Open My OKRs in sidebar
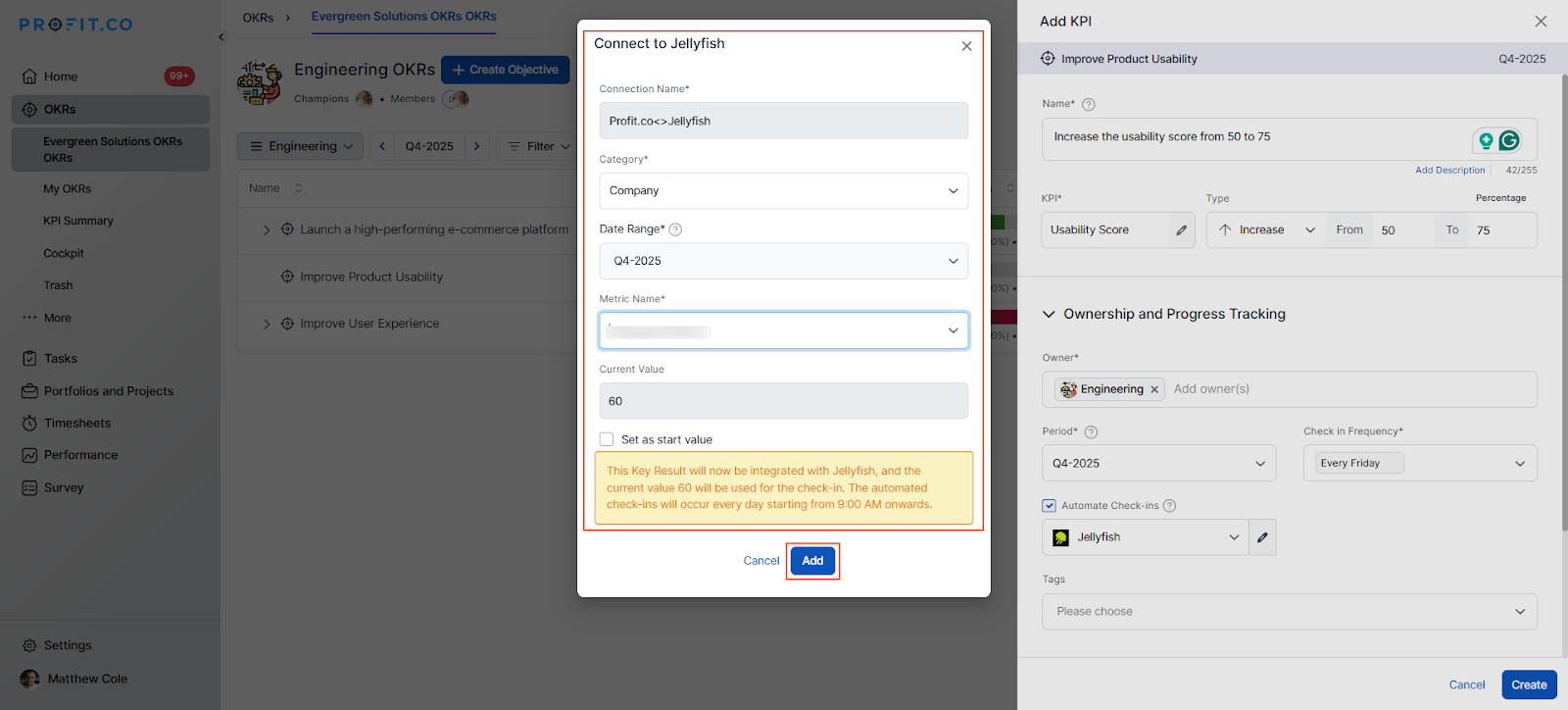This screenshot has height=710, width=1568. click(x=67, y=189)
